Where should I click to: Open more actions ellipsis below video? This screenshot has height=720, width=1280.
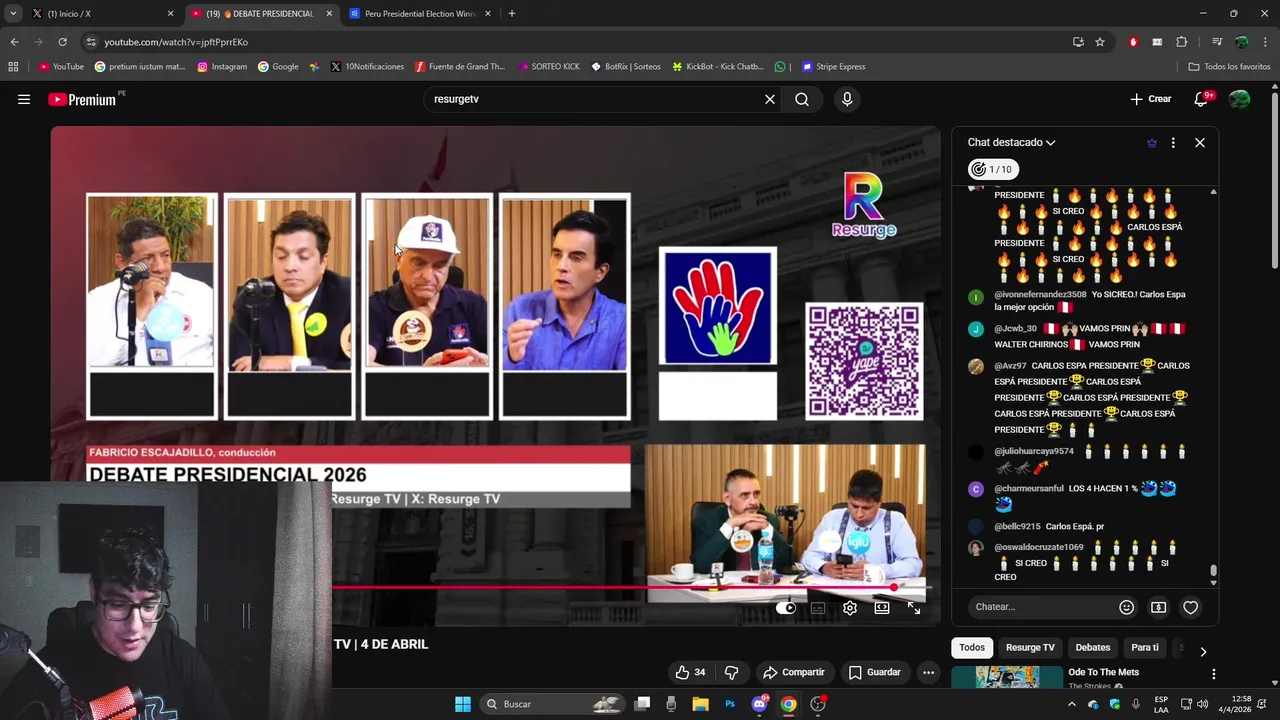coord(928,673)
